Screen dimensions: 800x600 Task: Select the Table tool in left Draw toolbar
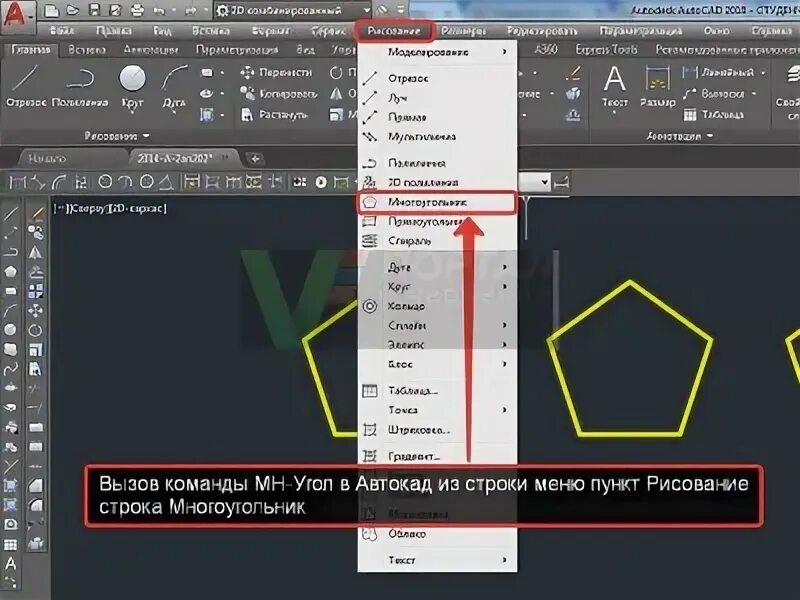click(11, 544)
